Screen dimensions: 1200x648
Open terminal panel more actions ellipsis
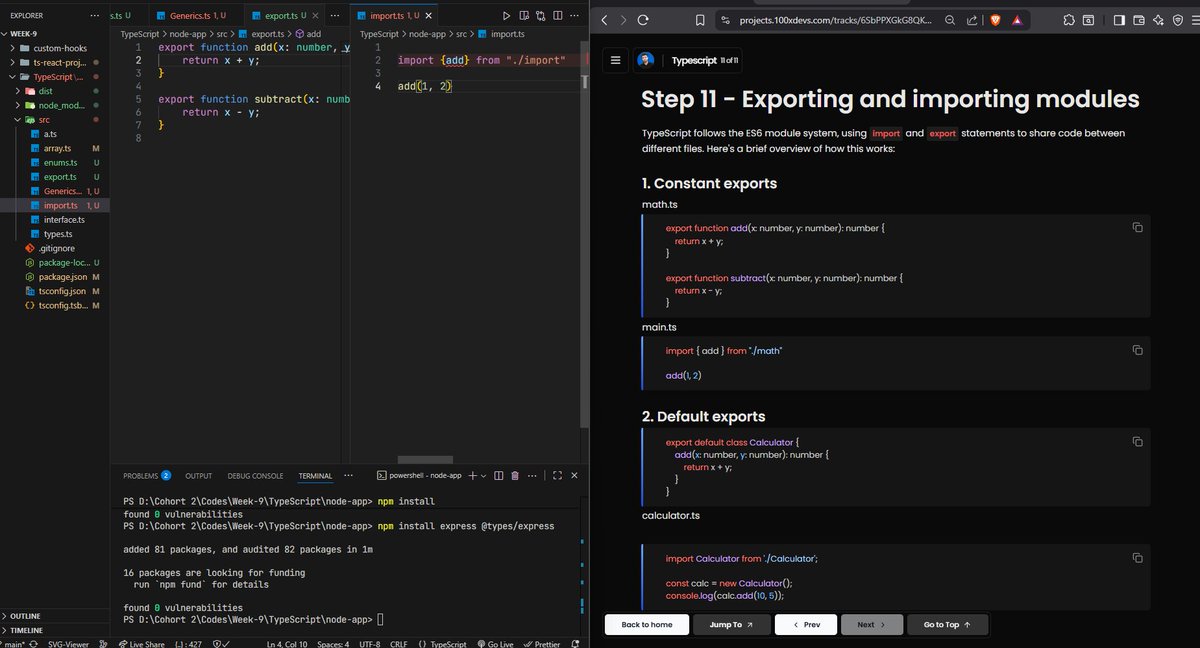[x=532, y=476]
